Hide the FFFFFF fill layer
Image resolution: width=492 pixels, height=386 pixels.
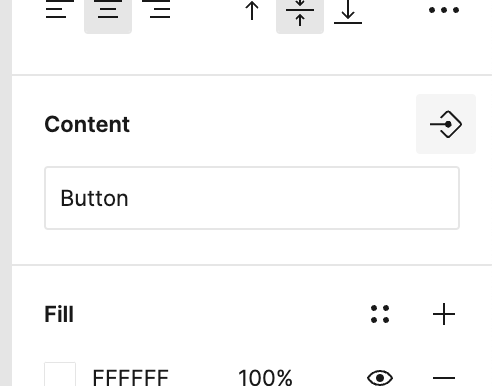pyautogui.click(x=380, y=378)
